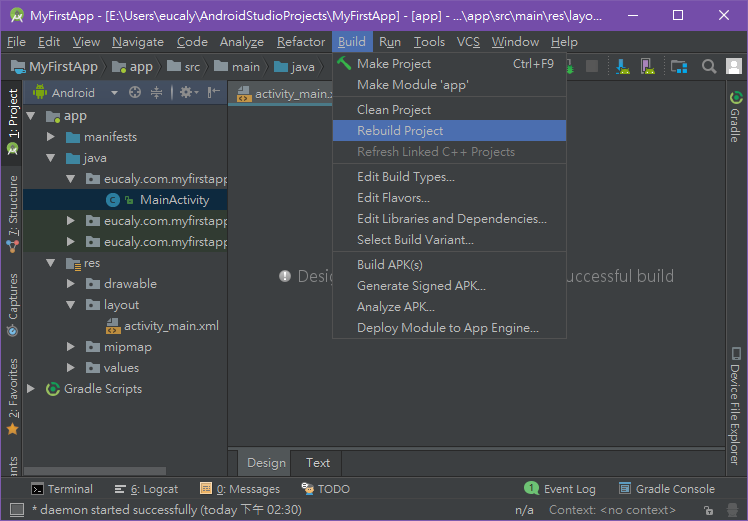Click the Collapse All icon in Project panel
Image resolution: width=748 pixels, height=521 pixels.
coord(156,92)
